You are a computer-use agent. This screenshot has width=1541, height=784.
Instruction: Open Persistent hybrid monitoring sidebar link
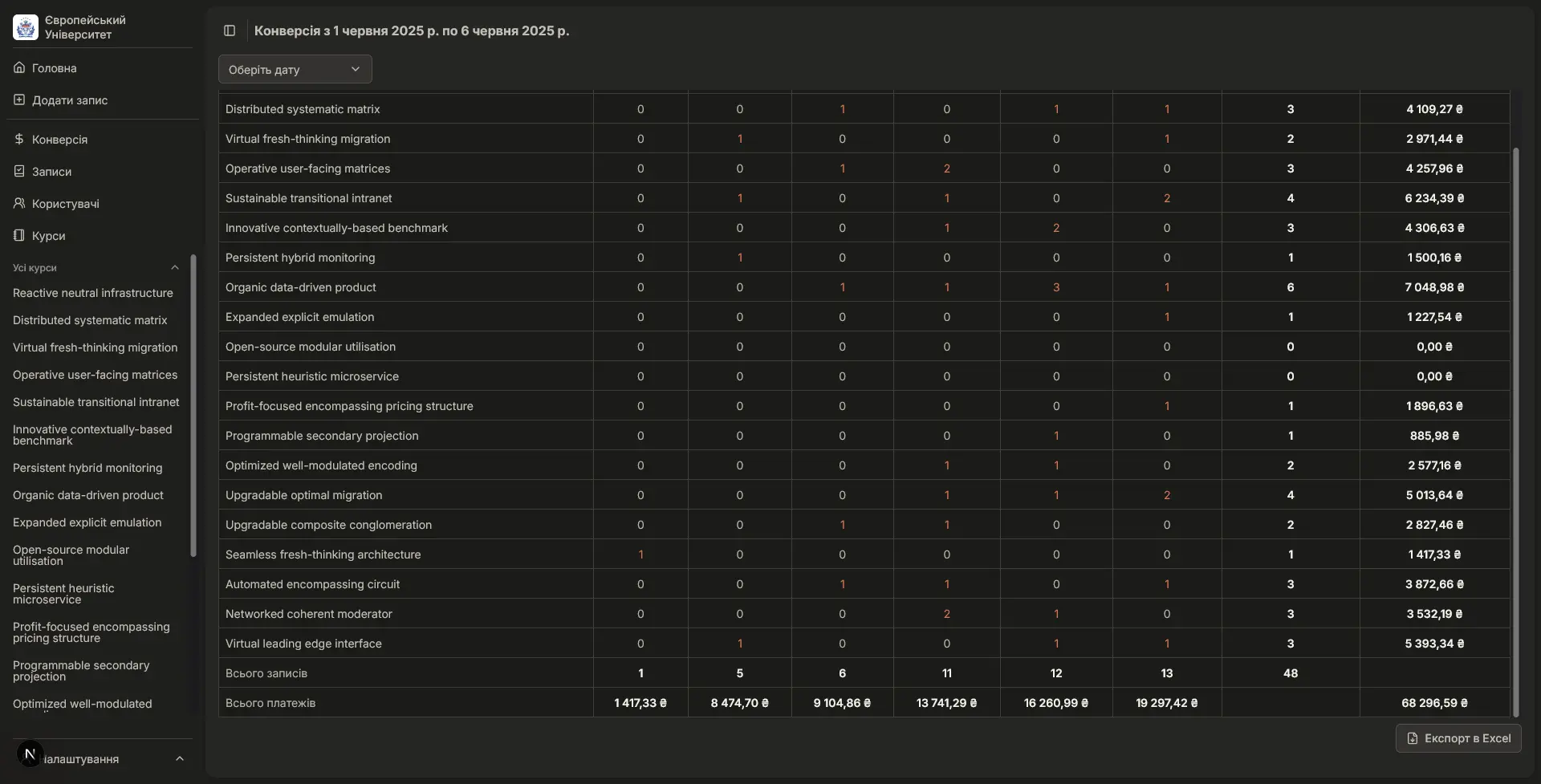coord(87,468)
